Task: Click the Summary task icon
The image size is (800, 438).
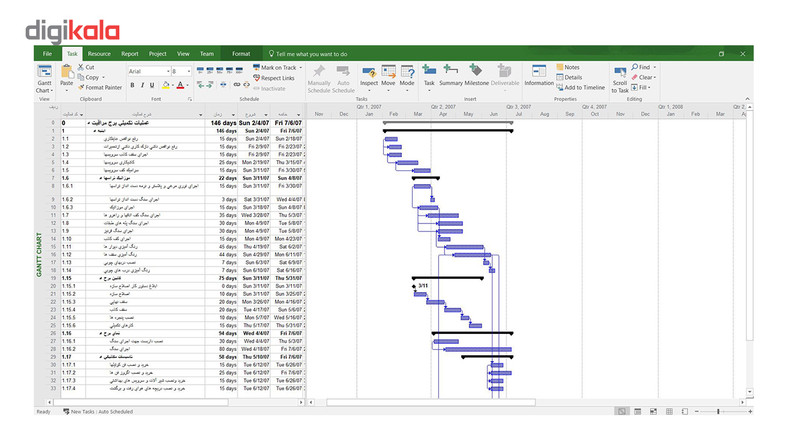Action: (x=451, y=75)
